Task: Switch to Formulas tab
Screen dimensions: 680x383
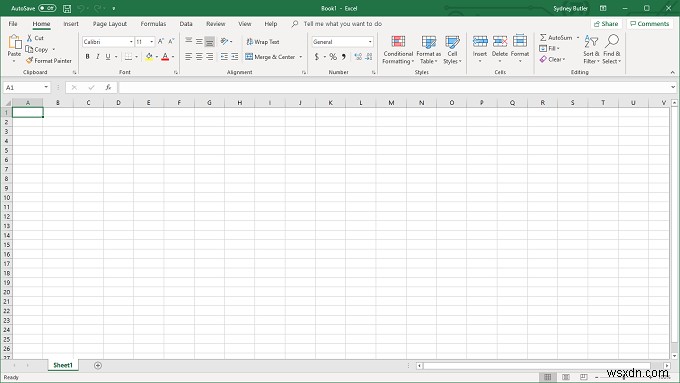Action: (x=153, y=24)
